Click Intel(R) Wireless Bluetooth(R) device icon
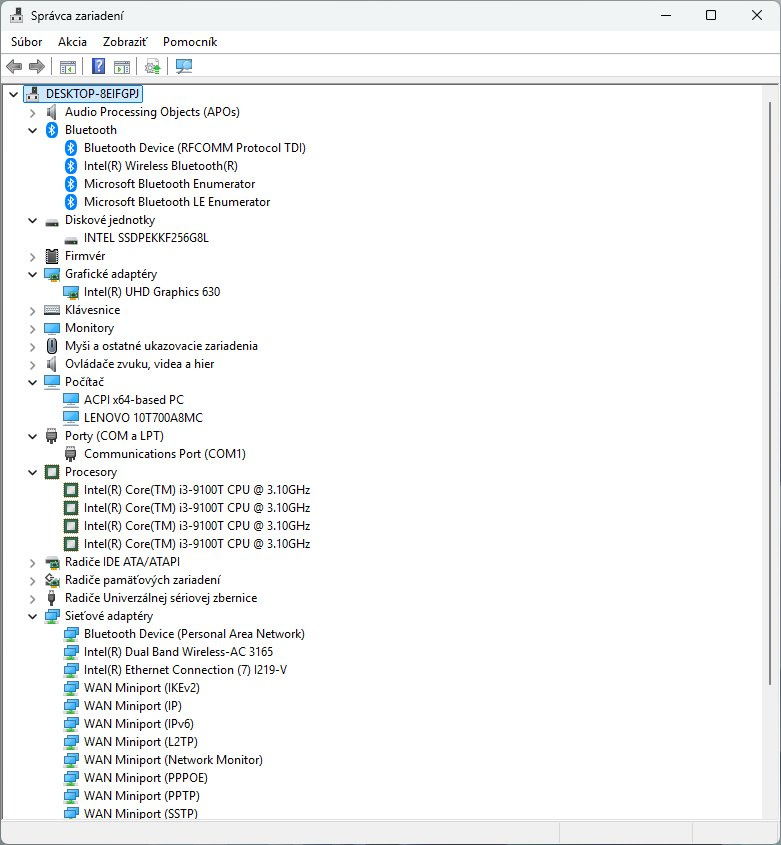 pos(71,166)
